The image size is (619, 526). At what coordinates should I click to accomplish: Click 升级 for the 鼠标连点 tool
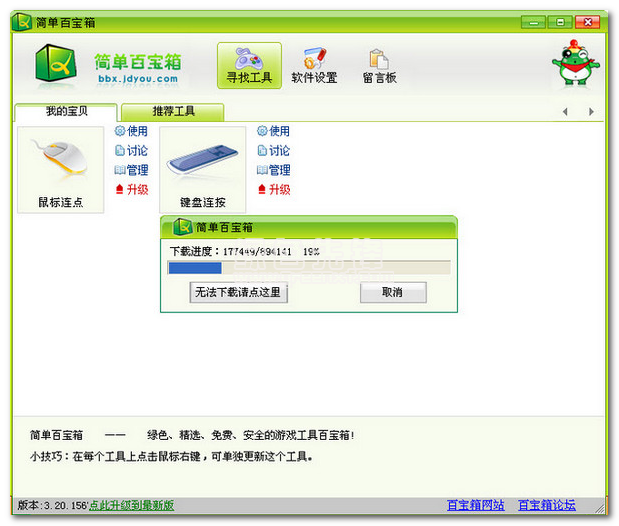131,190
